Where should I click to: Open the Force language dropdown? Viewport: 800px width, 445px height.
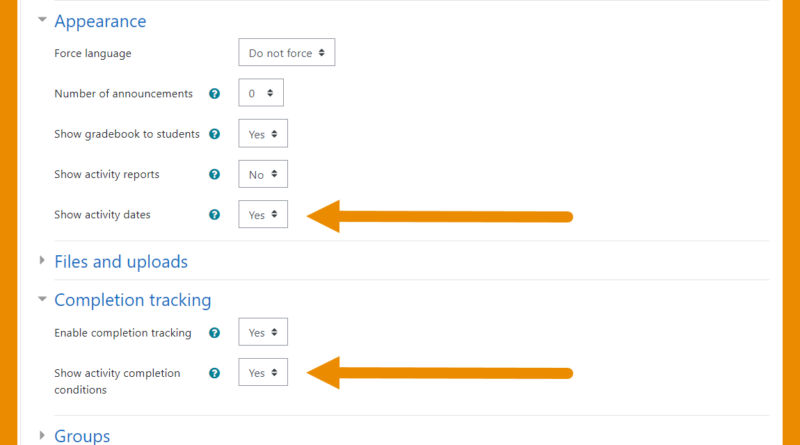(x=287, y=52)
